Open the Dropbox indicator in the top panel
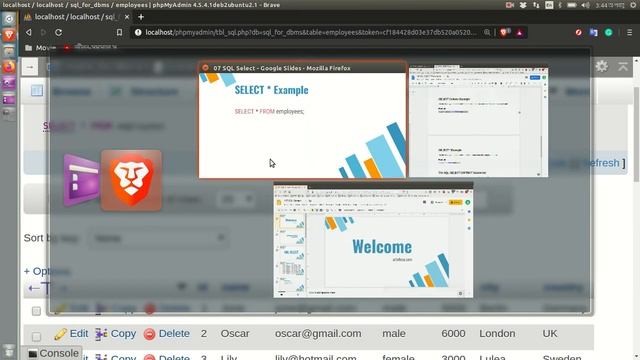Viewport: 640px width, 360px height. coord(523,5)
